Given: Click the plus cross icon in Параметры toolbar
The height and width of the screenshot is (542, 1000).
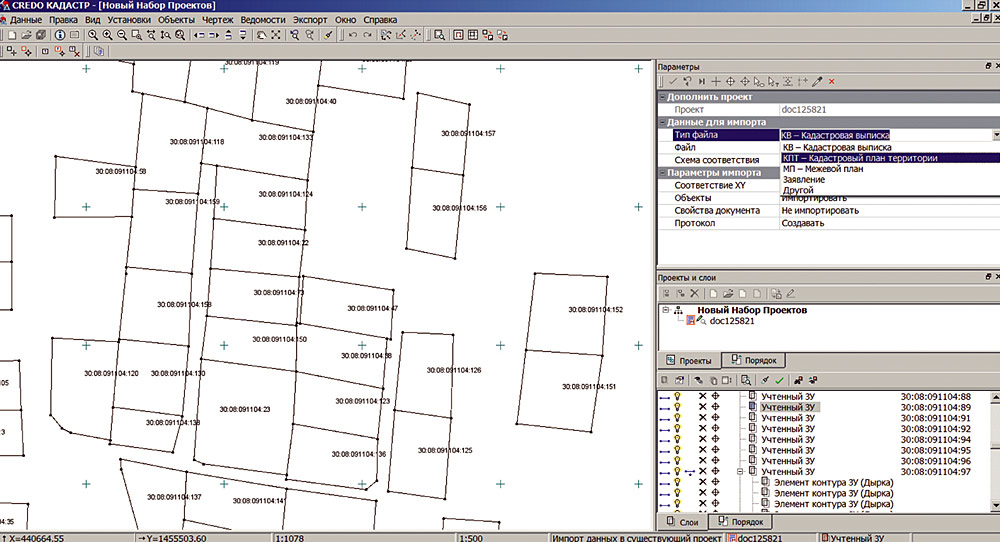Looking at the screenshot, I should [x=716, y=82].
